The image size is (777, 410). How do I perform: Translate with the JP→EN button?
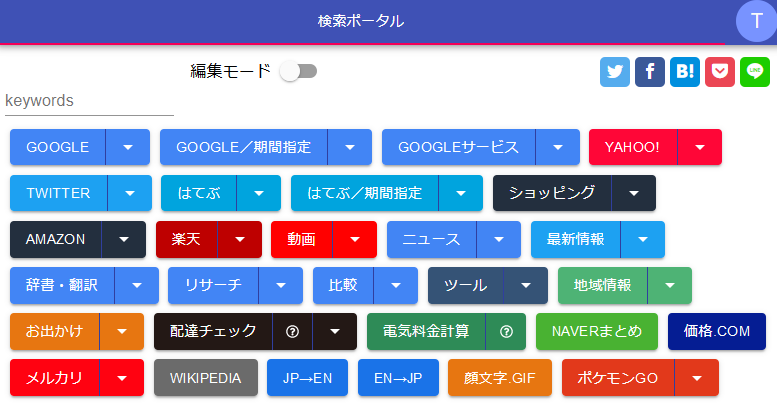(x=307, y=378)
